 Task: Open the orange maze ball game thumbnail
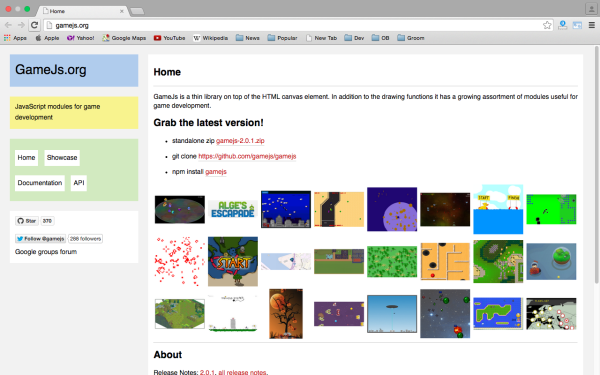pos(445,261)
